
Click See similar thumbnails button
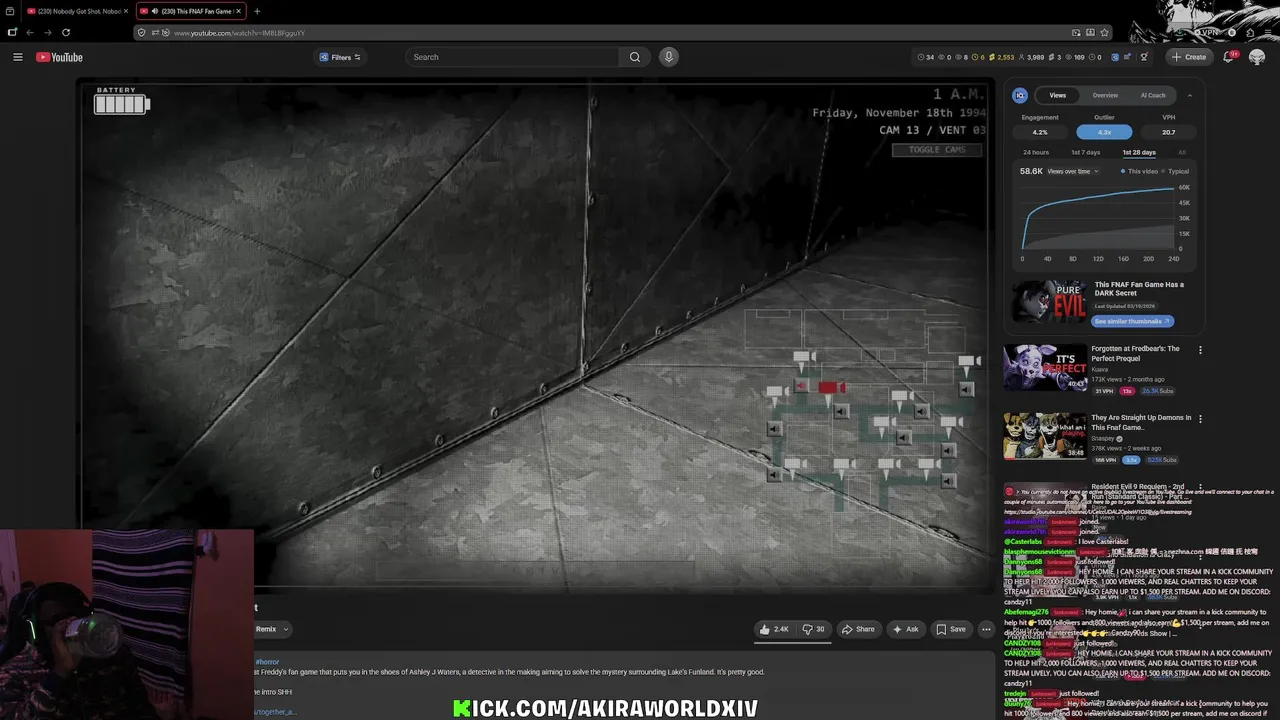point(1132,321)
